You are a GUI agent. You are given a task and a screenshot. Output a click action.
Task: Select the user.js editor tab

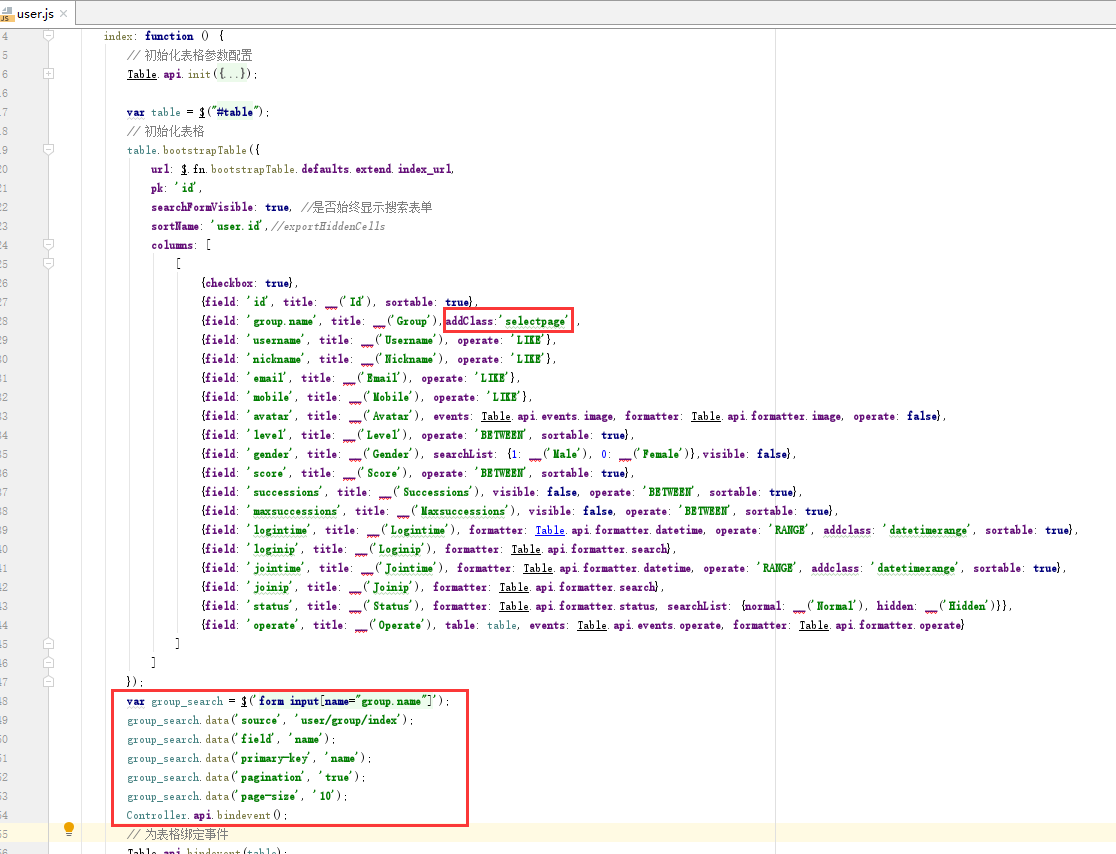(x=35, y=14)
